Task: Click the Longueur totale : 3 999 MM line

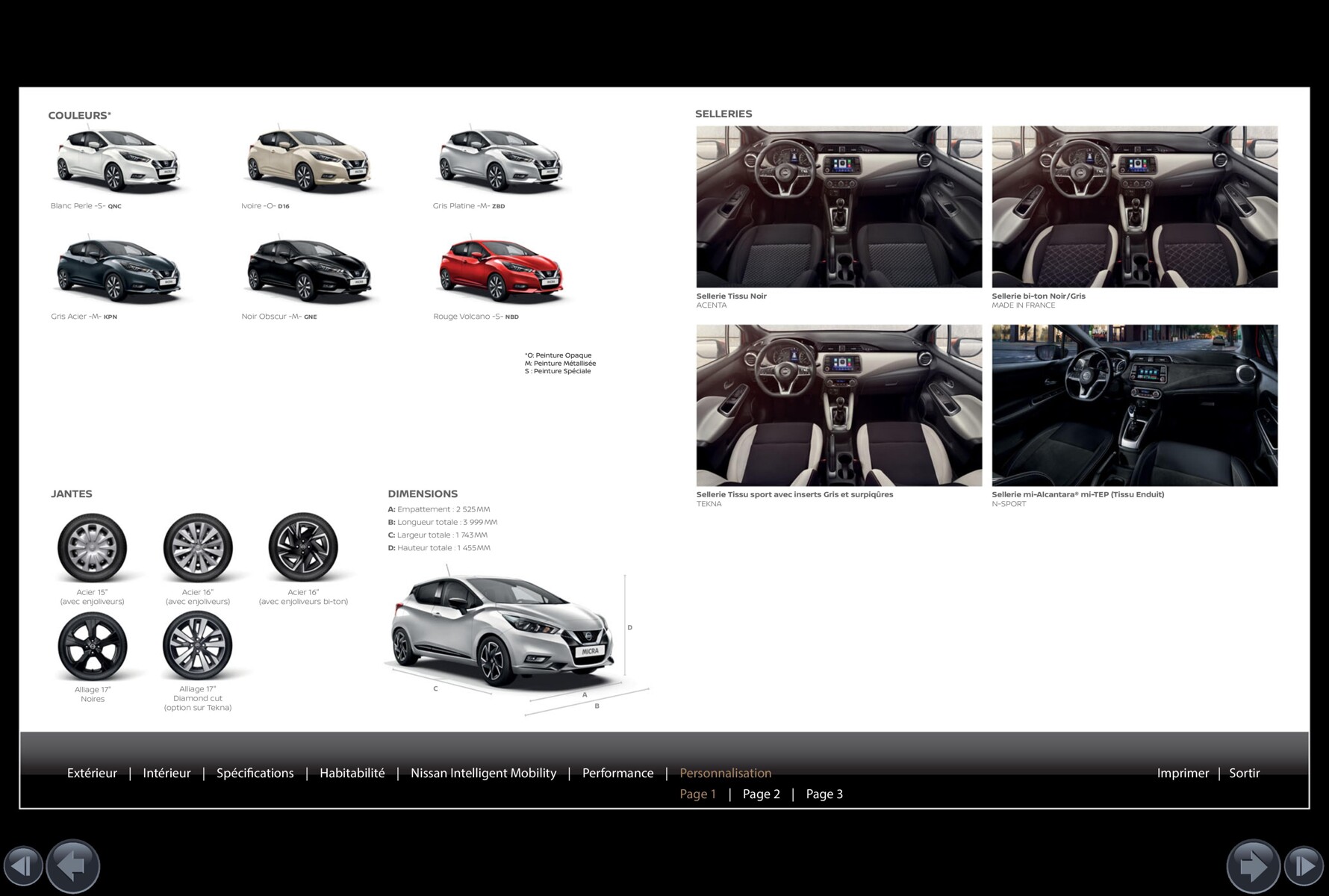Action: point(443,522)
